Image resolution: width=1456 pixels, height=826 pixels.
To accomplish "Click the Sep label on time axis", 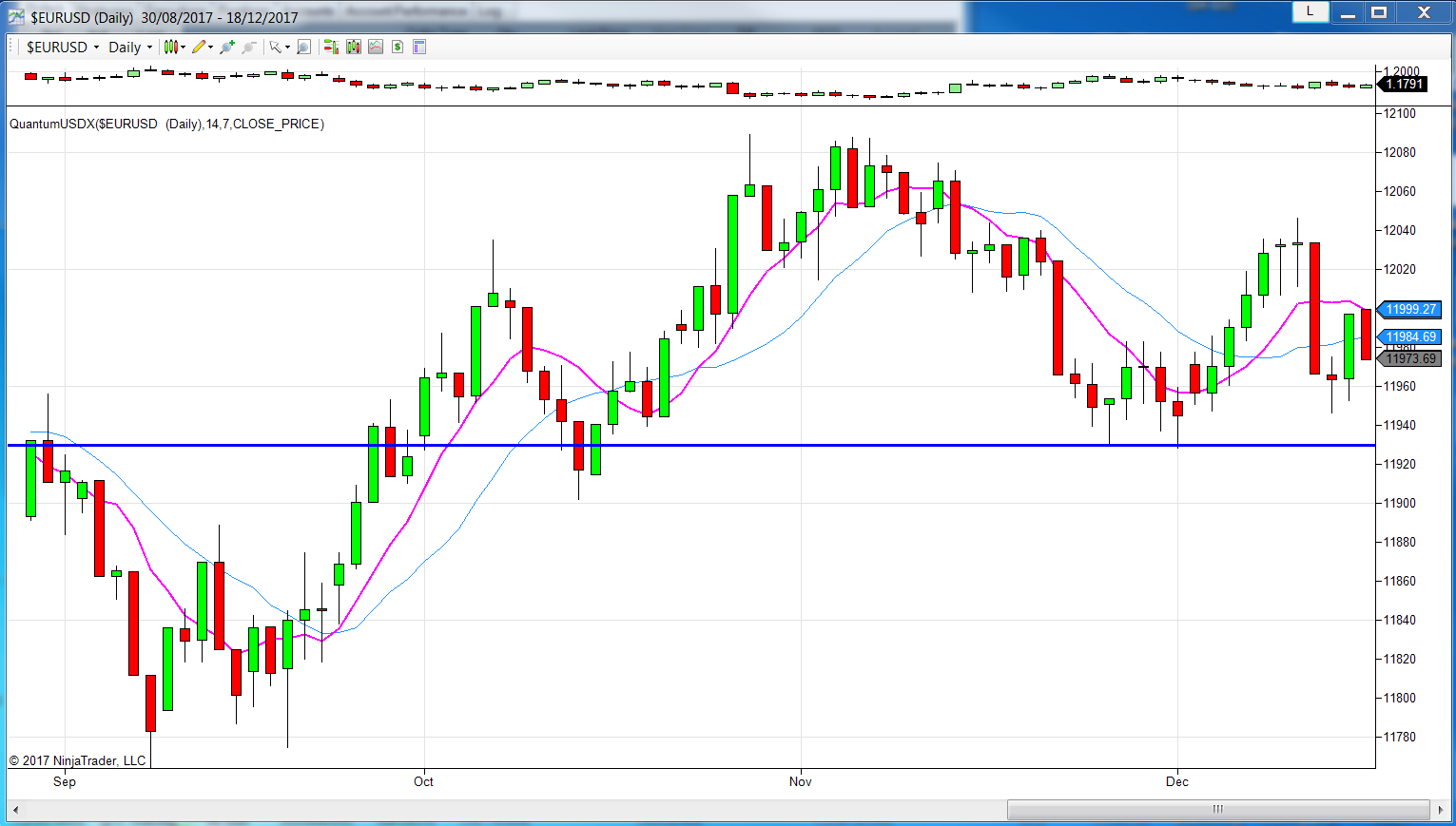I will click(x=65, y=781).
